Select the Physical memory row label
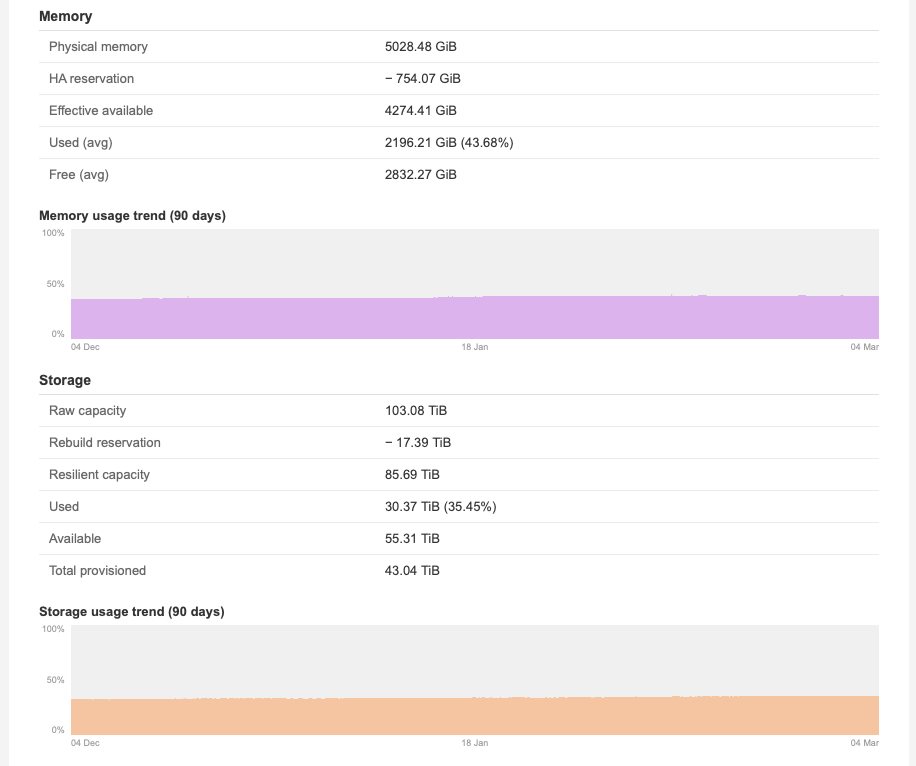Viewport: 916px width, 766px height. (x=98, y=47)
